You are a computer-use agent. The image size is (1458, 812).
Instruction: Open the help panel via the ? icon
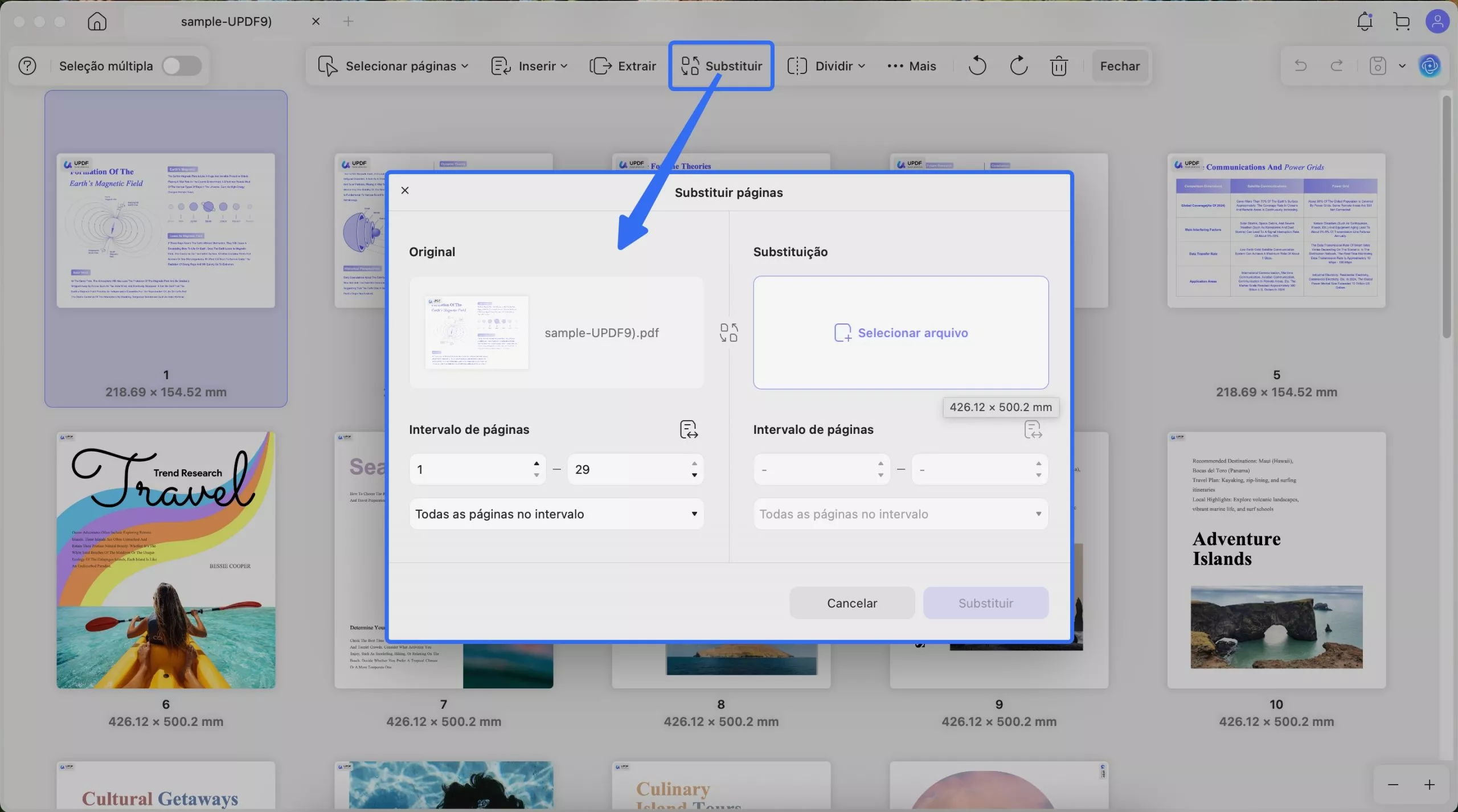click(x=27, y=65)
